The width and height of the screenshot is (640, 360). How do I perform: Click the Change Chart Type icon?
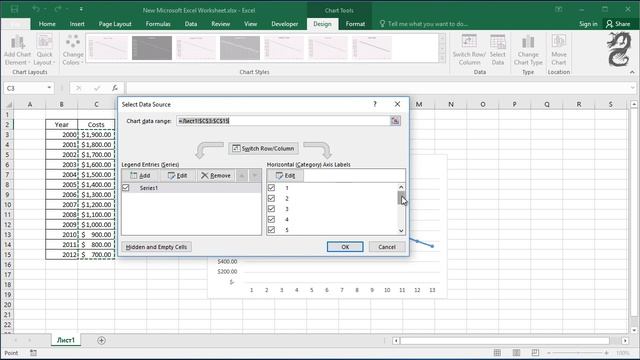[528, 42]
